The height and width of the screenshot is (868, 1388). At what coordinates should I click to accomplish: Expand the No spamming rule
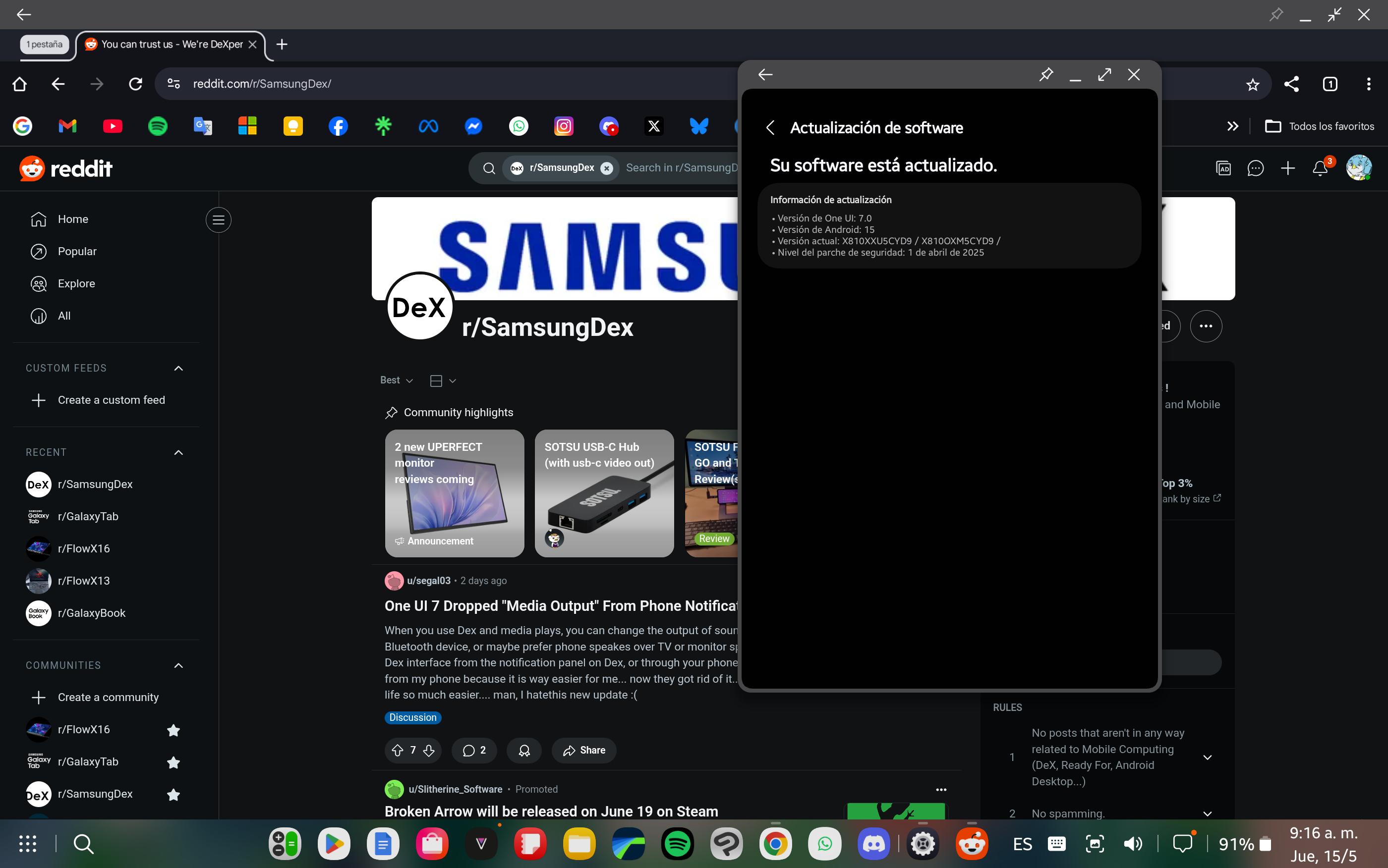click(x=1207, y=814)
